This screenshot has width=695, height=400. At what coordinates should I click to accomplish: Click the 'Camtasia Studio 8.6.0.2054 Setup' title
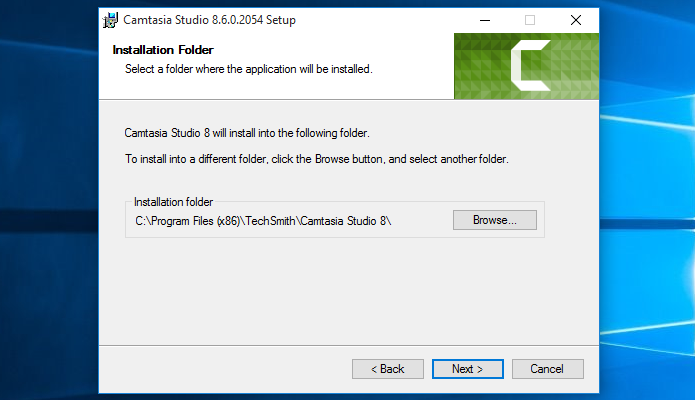click(209, 20)
